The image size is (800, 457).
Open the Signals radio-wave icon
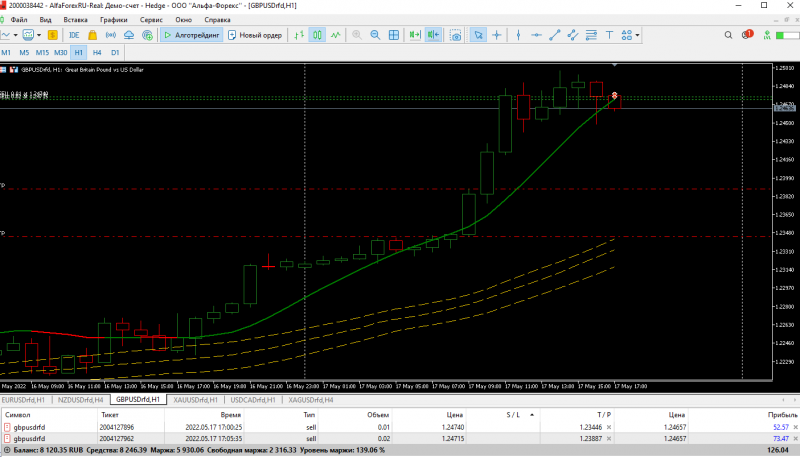coord(110,35)
